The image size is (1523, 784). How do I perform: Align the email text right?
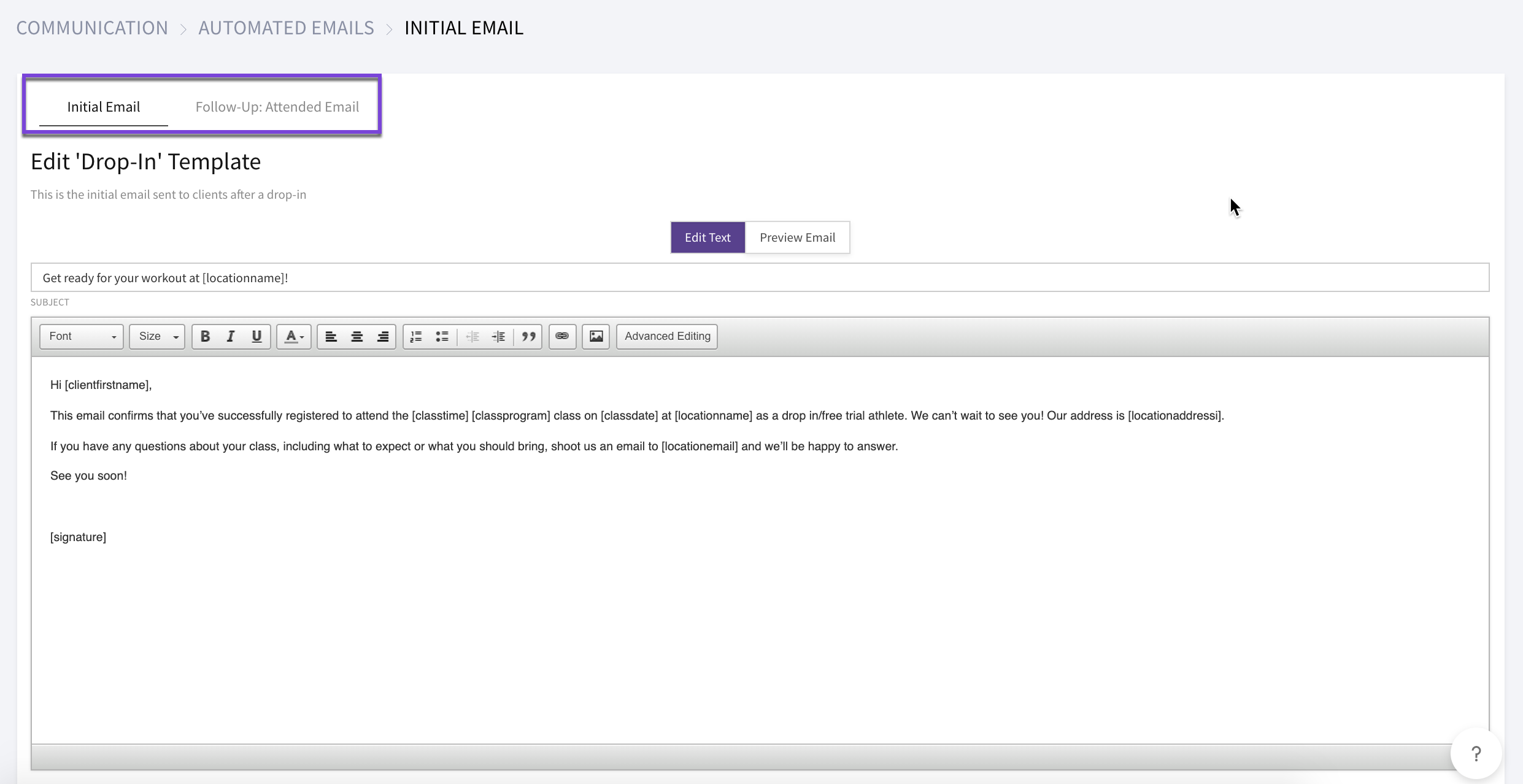pos(382,336)
